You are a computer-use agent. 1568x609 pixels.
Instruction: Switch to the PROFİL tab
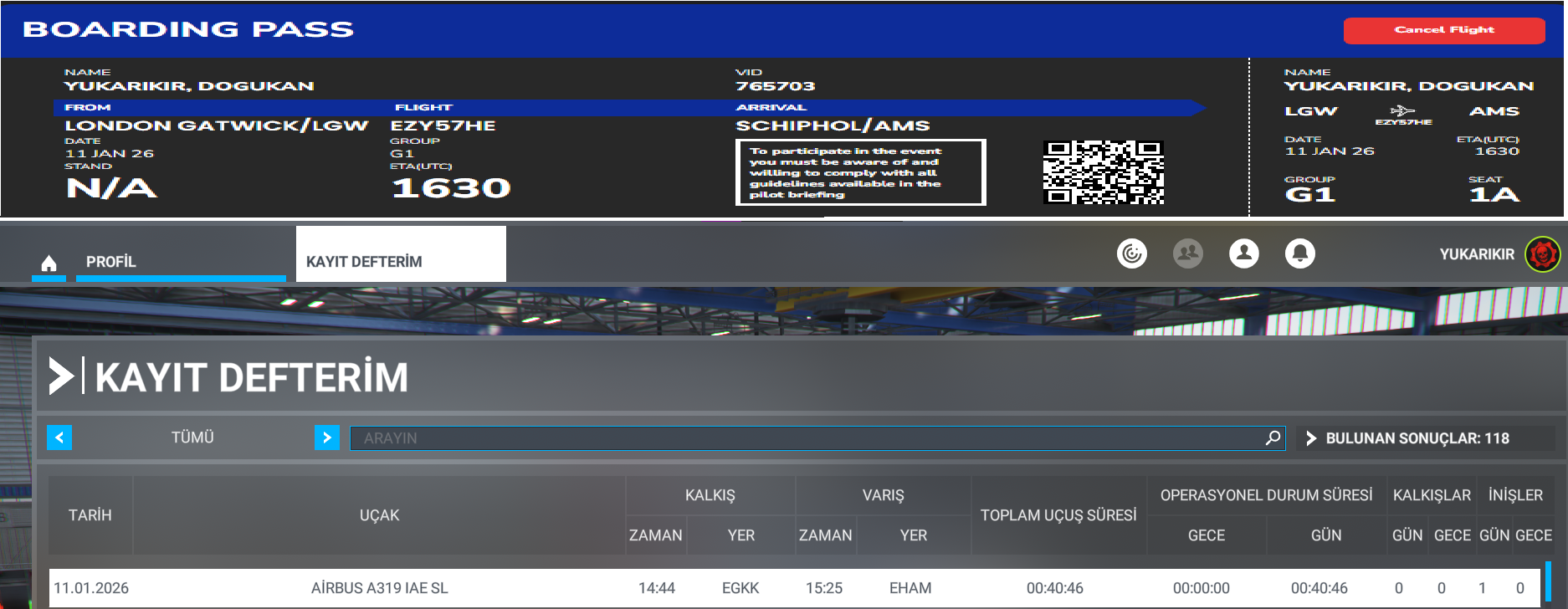click(181, 262)
